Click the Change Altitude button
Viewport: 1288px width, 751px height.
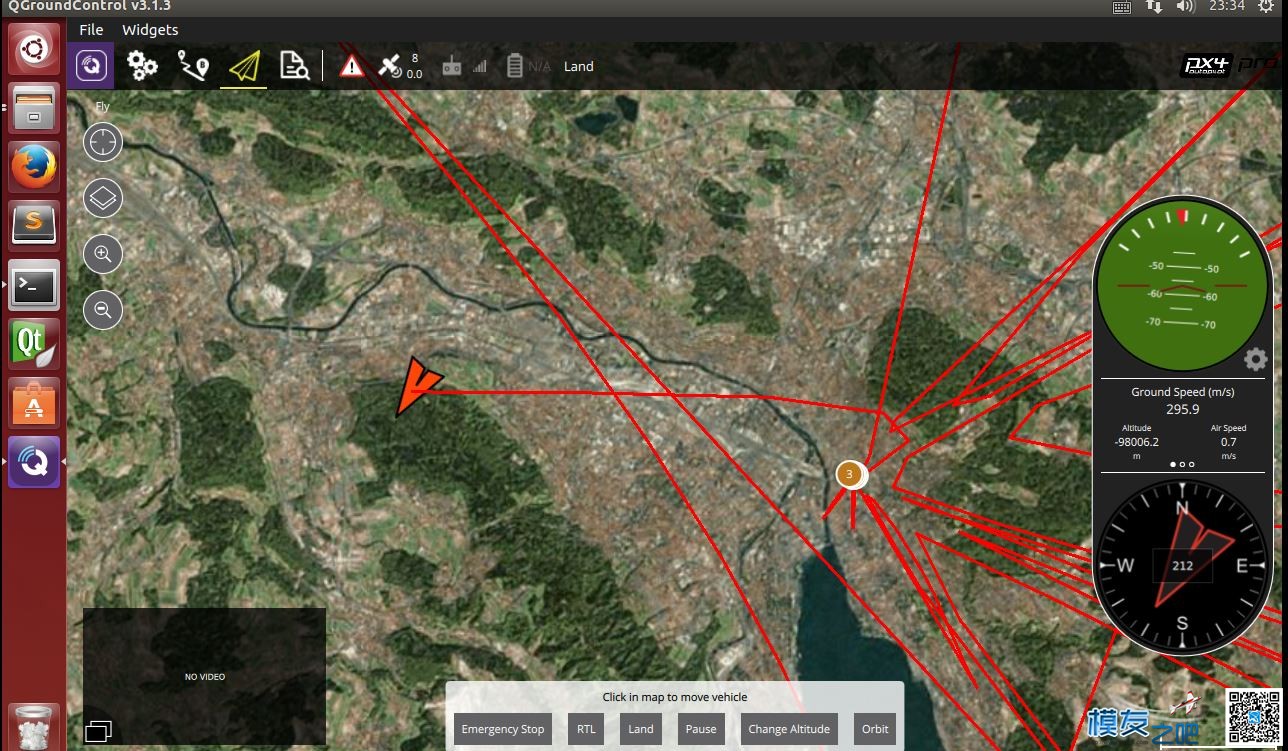click(789, 729)
